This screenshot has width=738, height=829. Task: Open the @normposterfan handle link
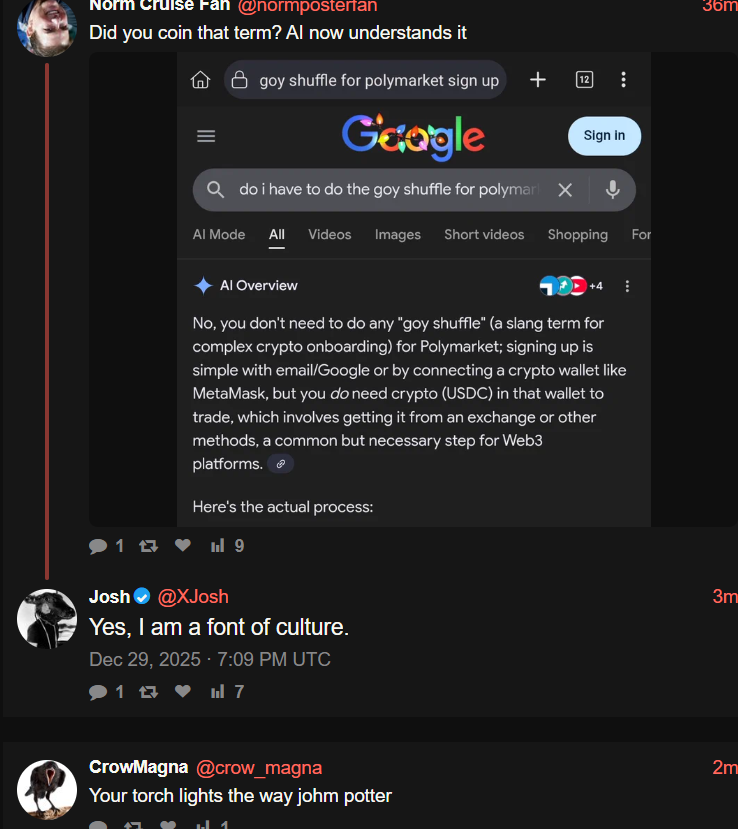tap(308, 6)
